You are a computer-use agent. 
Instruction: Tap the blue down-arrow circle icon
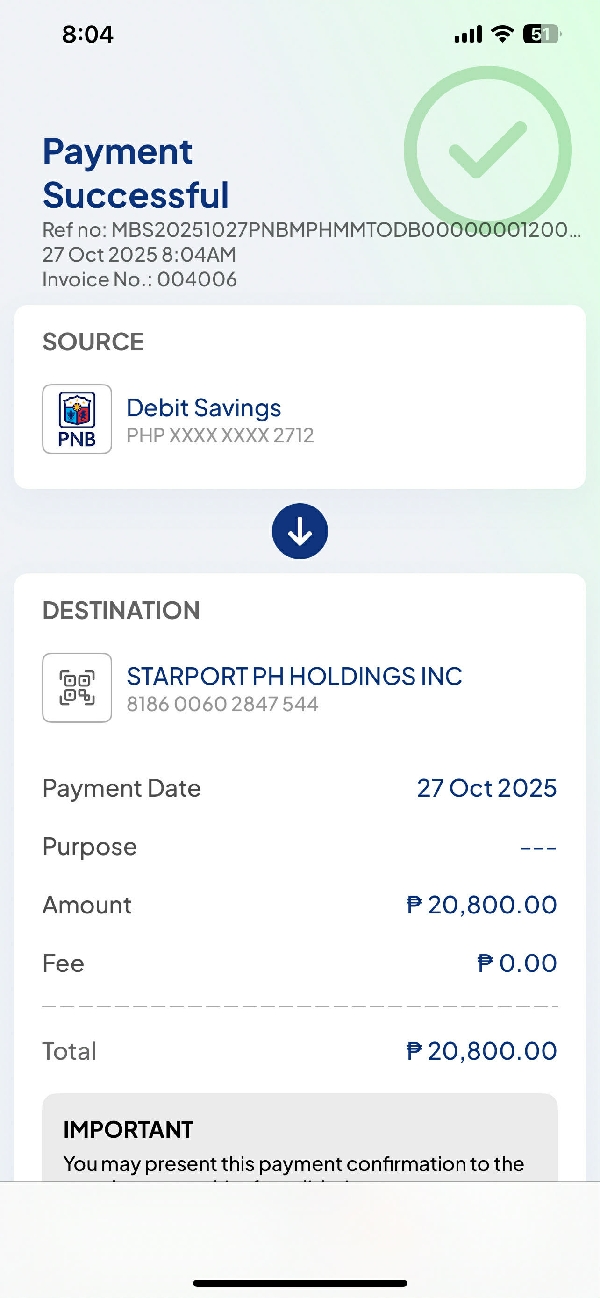coord(300,532)
